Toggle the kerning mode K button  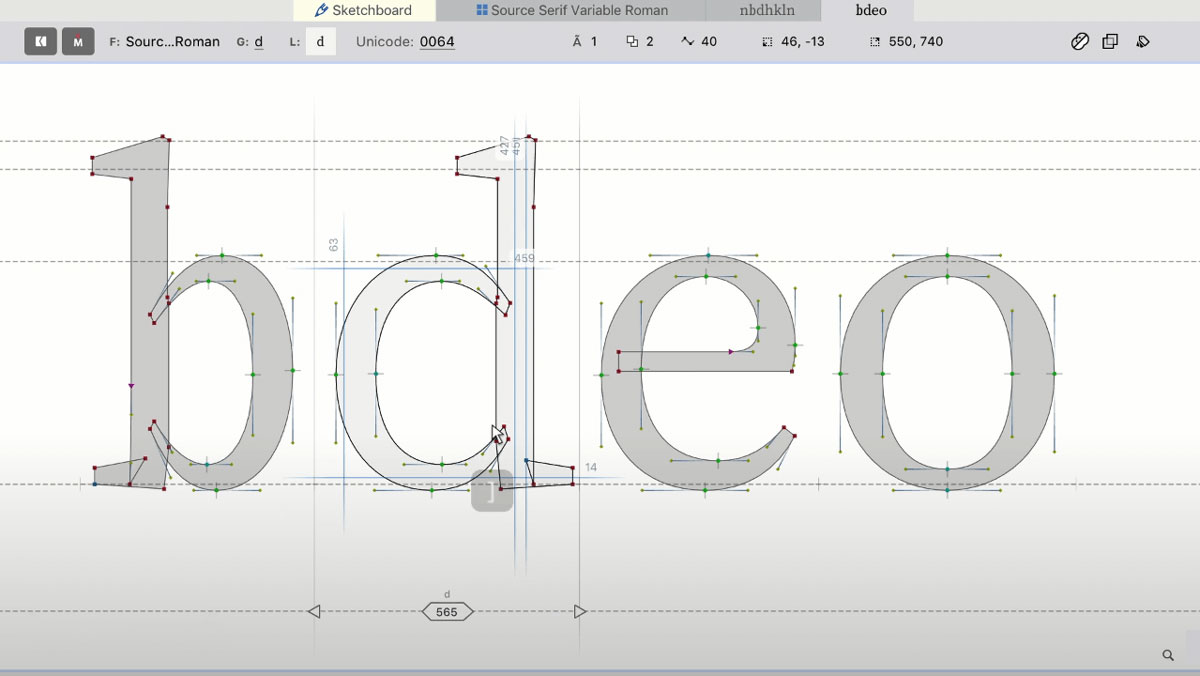(x=40, y=42)
